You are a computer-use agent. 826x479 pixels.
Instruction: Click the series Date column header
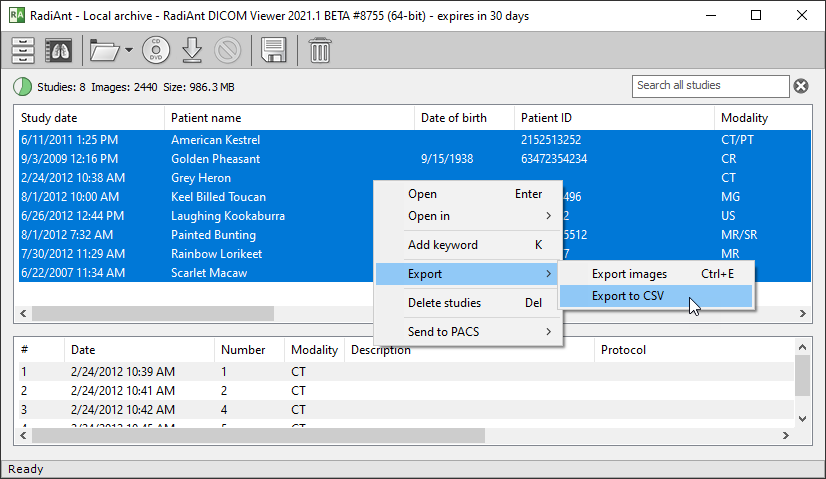point(139,350)
